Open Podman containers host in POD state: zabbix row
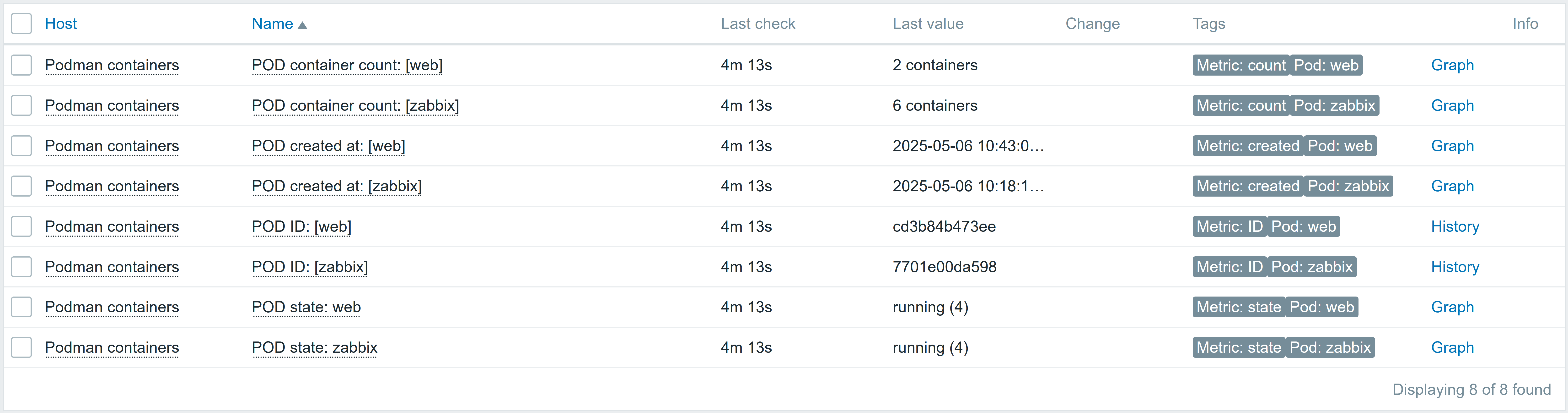This screenshot has width=1568, height=413. 112,347
